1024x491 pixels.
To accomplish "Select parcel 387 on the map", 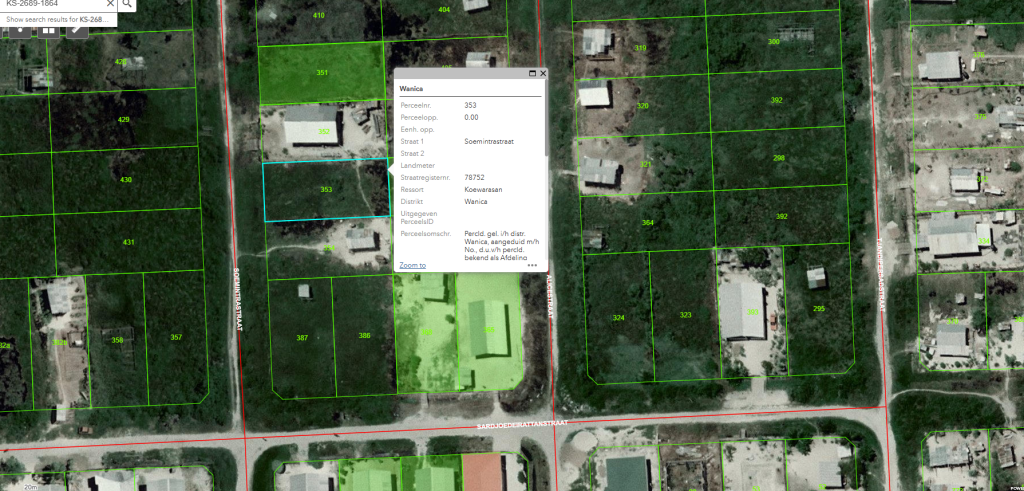I will [302, 337].
